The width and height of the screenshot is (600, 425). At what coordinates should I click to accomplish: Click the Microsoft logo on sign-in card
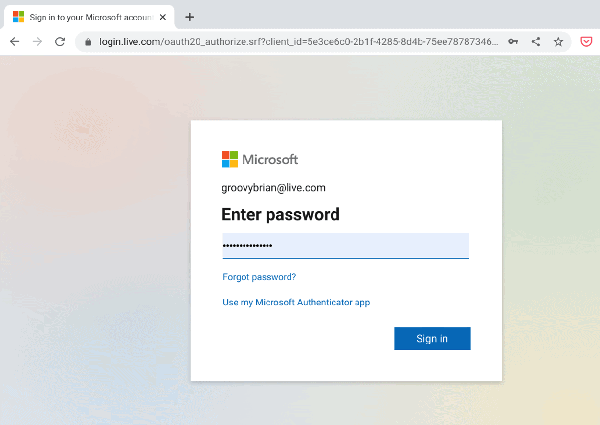(260, 159)
